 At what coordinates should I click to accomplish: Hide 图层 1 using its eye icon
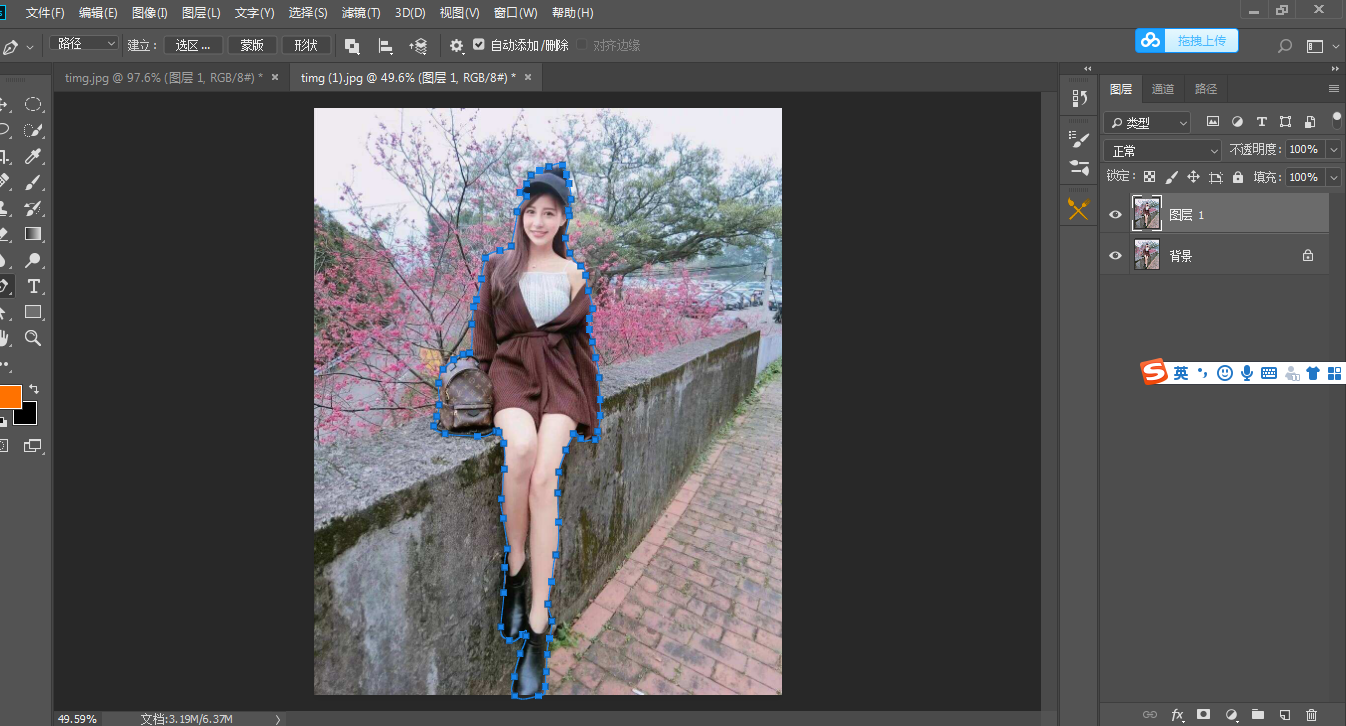point(1116,214)
